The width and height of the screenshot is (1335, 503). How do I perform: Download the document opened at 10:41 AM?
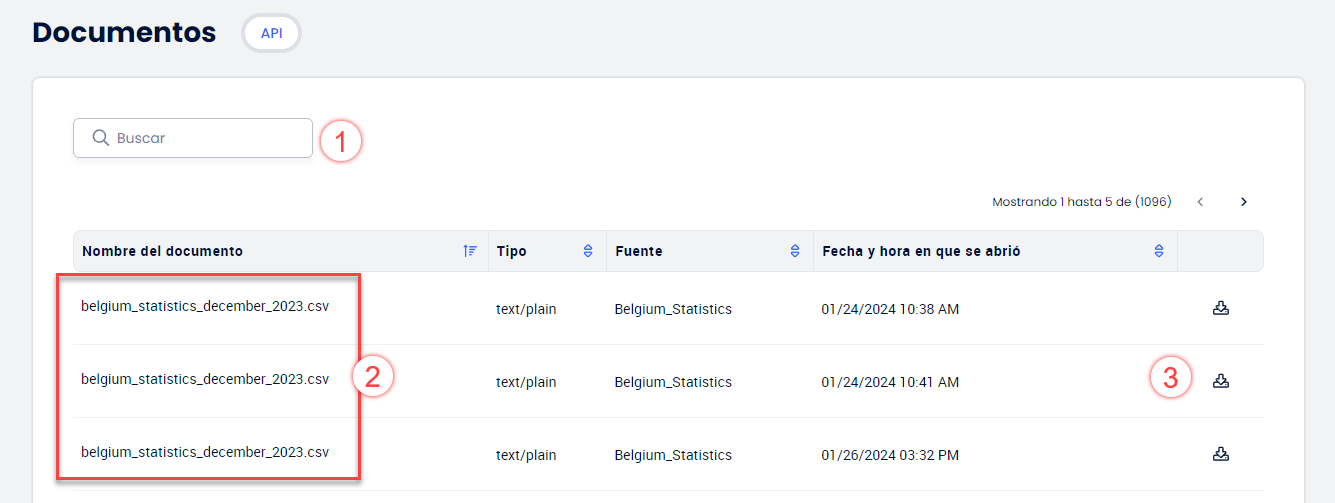click(1220, 381)
